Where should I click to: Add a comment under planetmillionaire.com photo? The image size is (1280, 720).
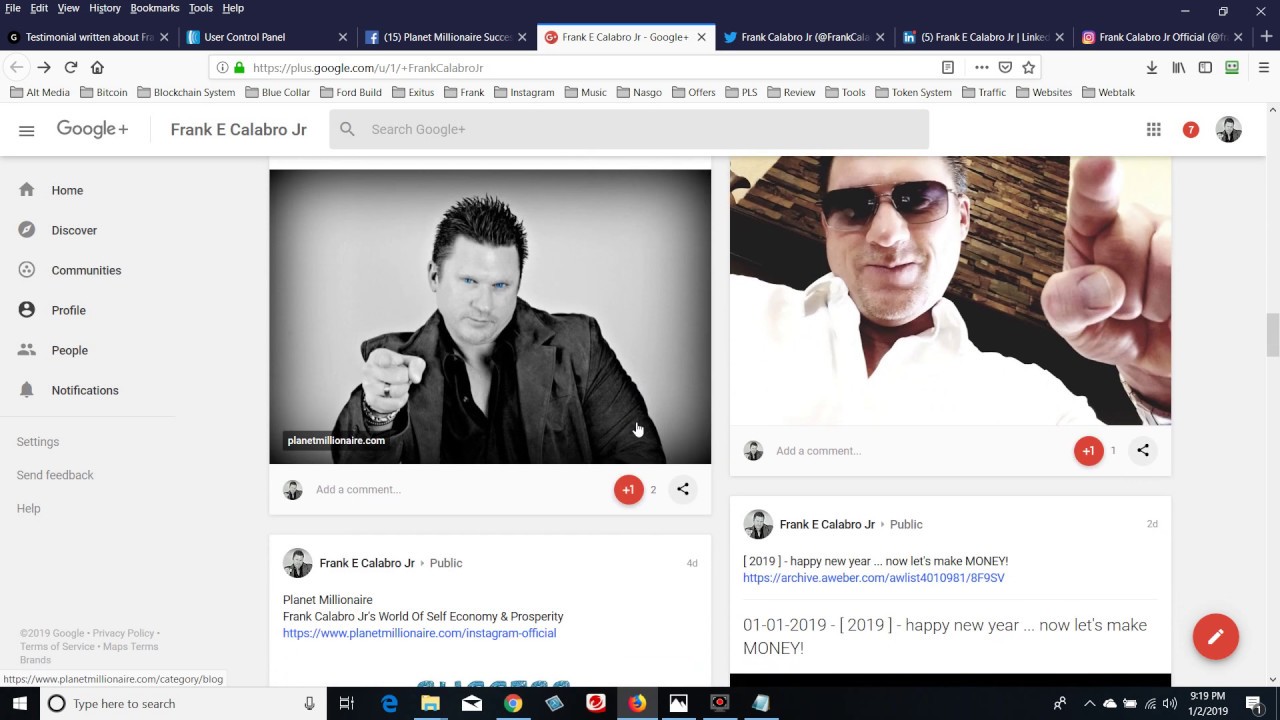tap(358, 490)
